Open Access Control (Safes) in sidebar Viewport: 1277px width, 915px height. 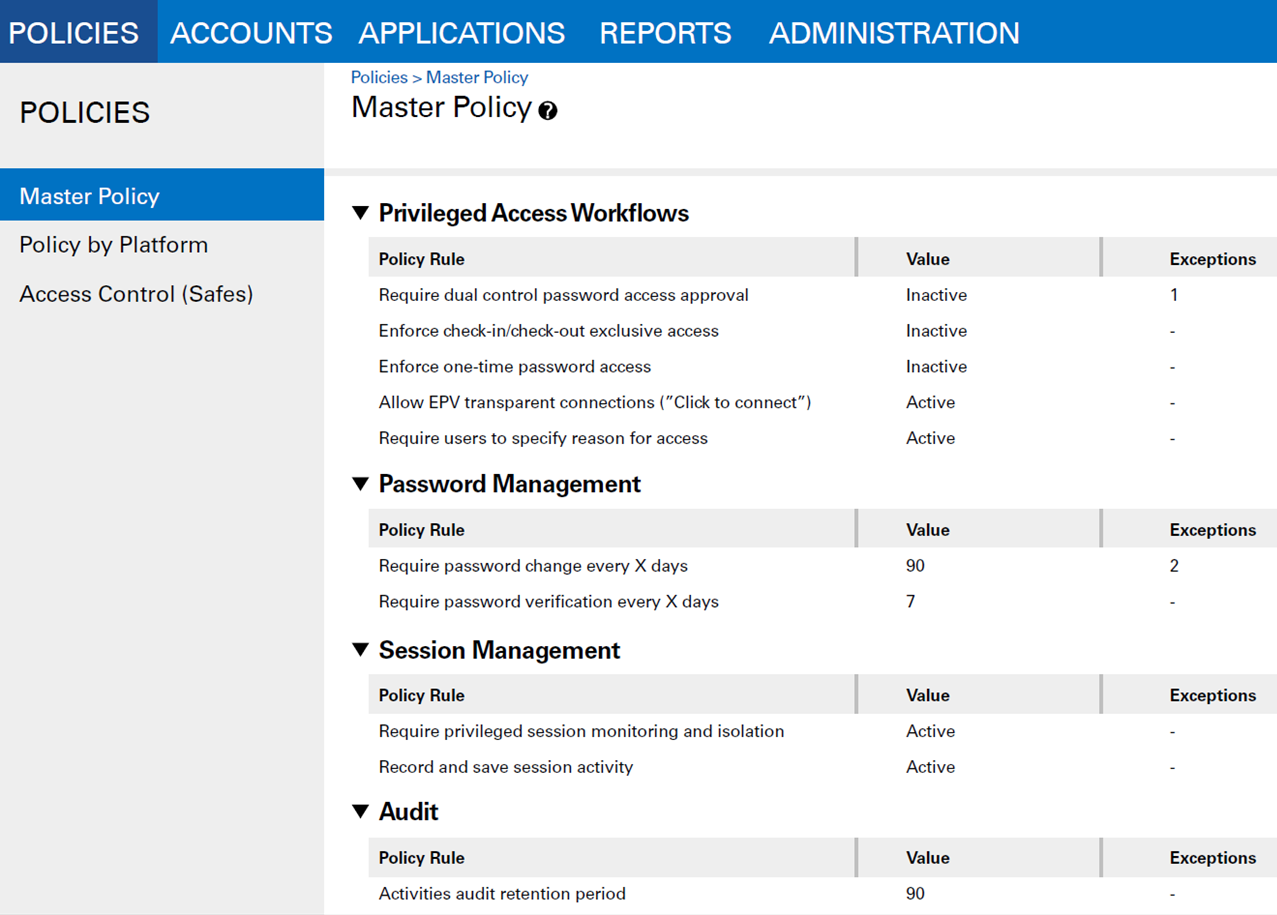click(136, 294)
